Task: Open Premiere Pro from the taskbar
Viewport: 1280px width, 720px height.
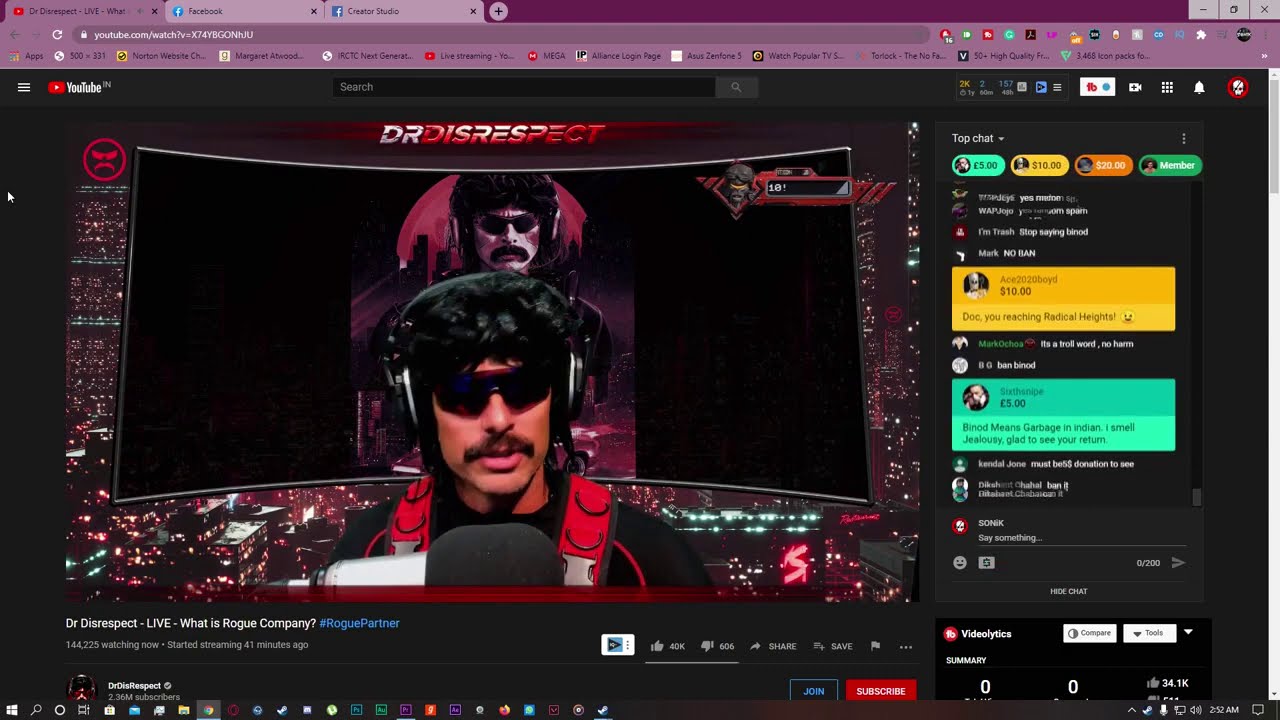Action: pos(405,710)
